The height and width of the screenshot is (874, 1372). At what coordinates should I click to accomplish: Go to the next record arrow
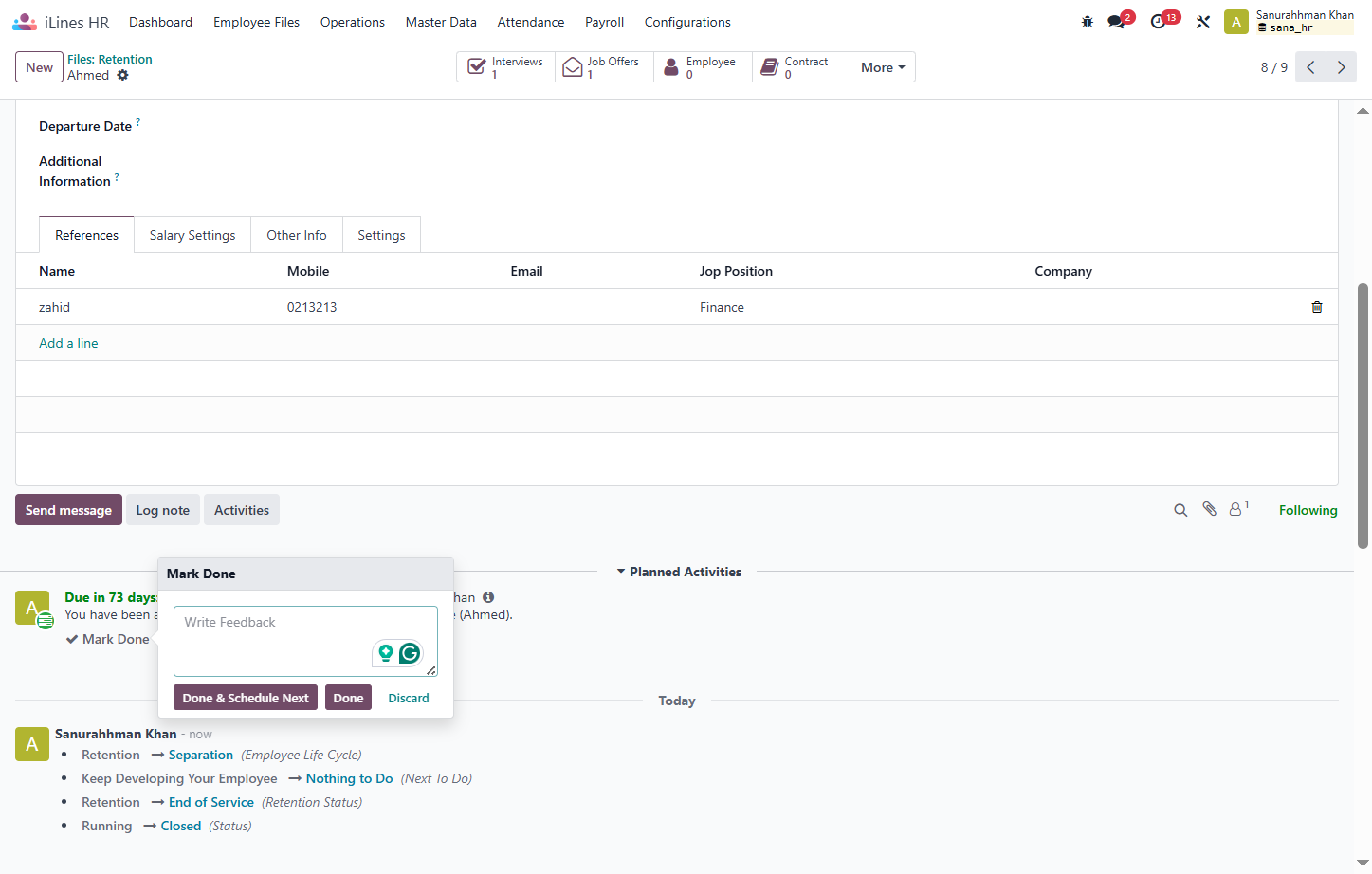[x=1342, y=67]
